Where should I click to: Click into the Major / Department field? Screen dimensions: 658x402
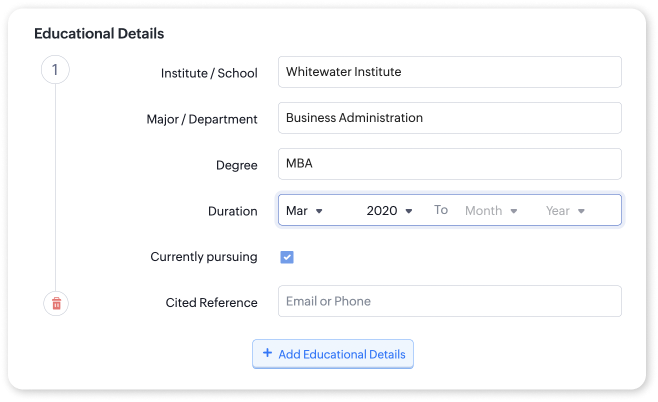tap(449, 118)
